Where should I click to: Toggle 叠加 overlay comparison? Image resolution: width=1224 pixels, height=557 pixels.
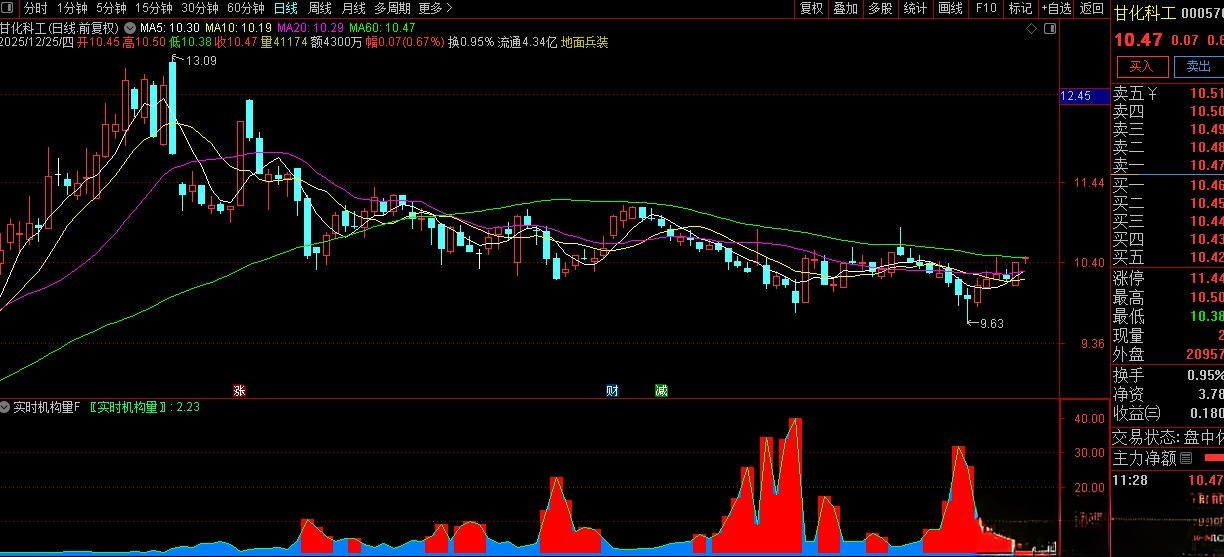(845, 8)
